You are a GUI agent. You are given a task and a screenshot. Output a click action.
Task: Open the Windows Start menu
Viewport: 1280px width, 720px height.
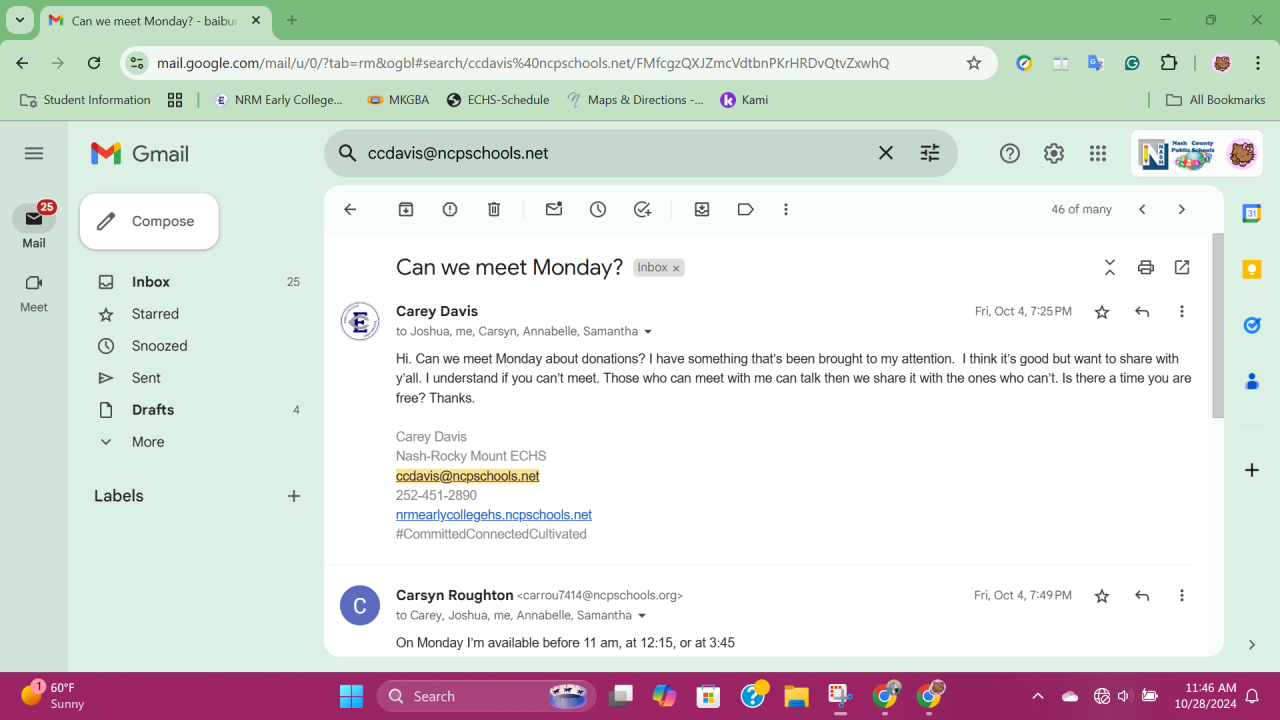click(x=351, y=696)
